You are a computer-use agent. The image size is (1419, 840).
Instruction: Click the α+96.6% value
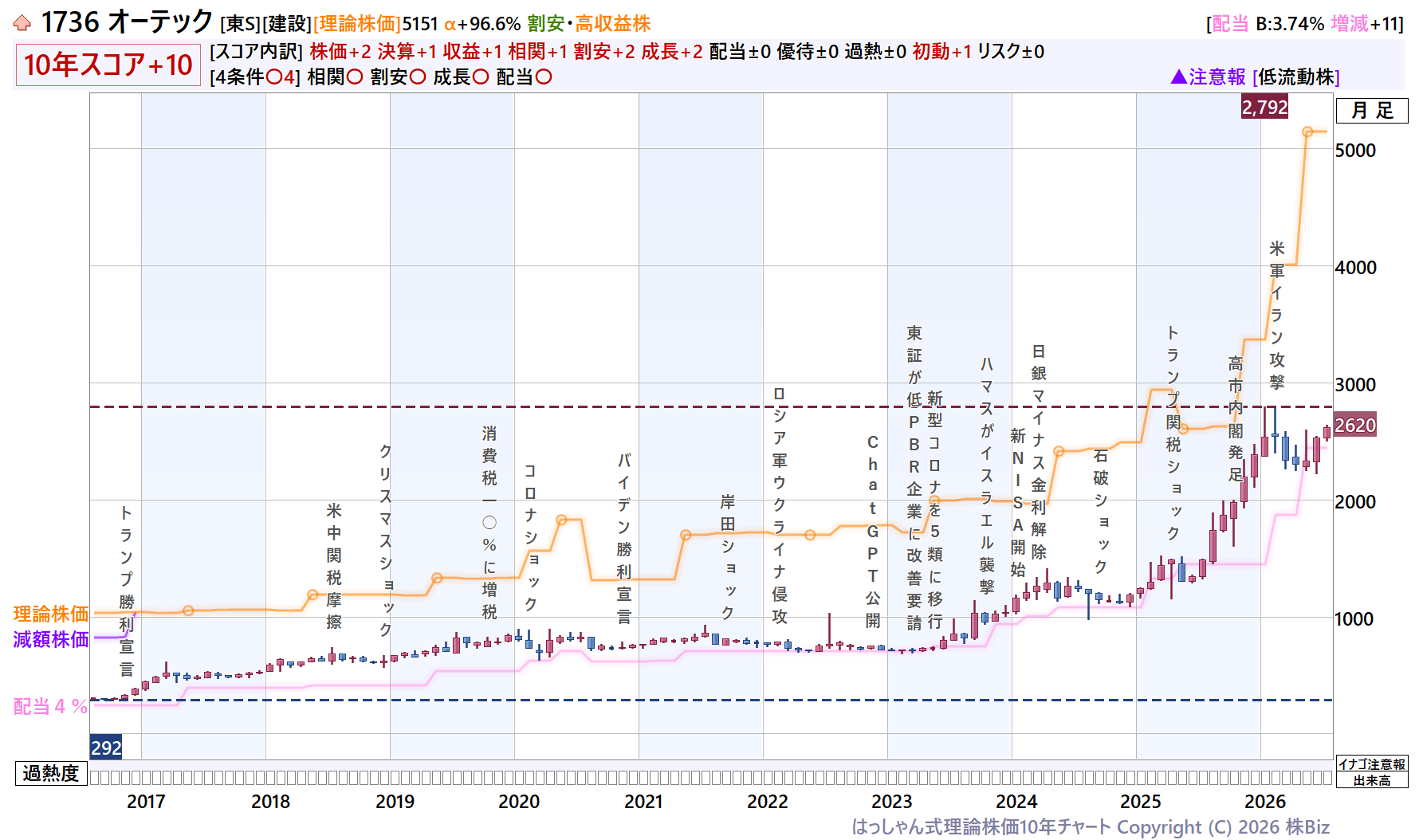[x=482, y=24]
